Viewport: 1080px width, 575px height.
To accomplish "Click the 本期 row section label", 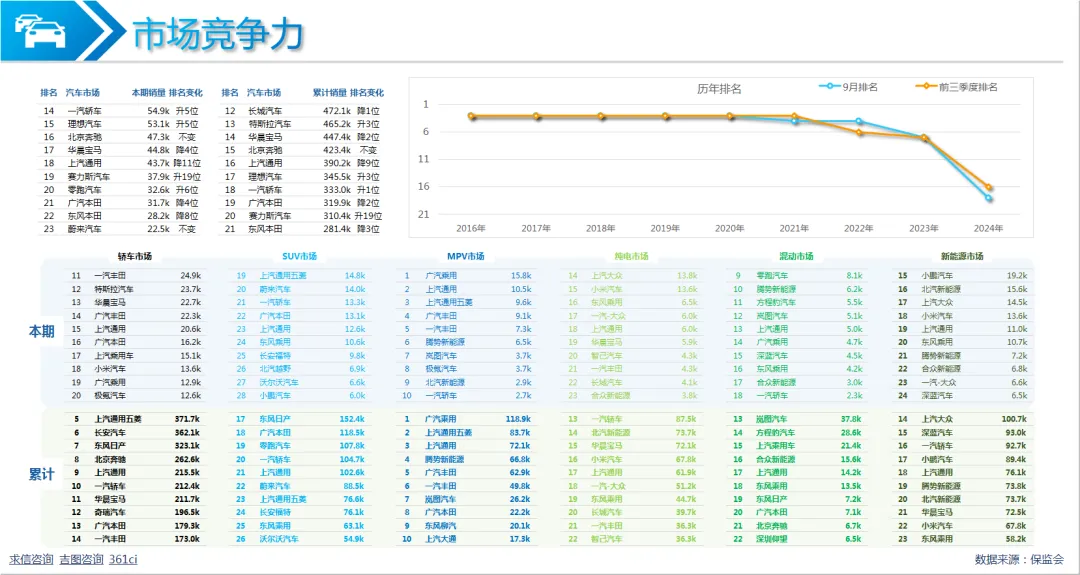I will point(40,330).
